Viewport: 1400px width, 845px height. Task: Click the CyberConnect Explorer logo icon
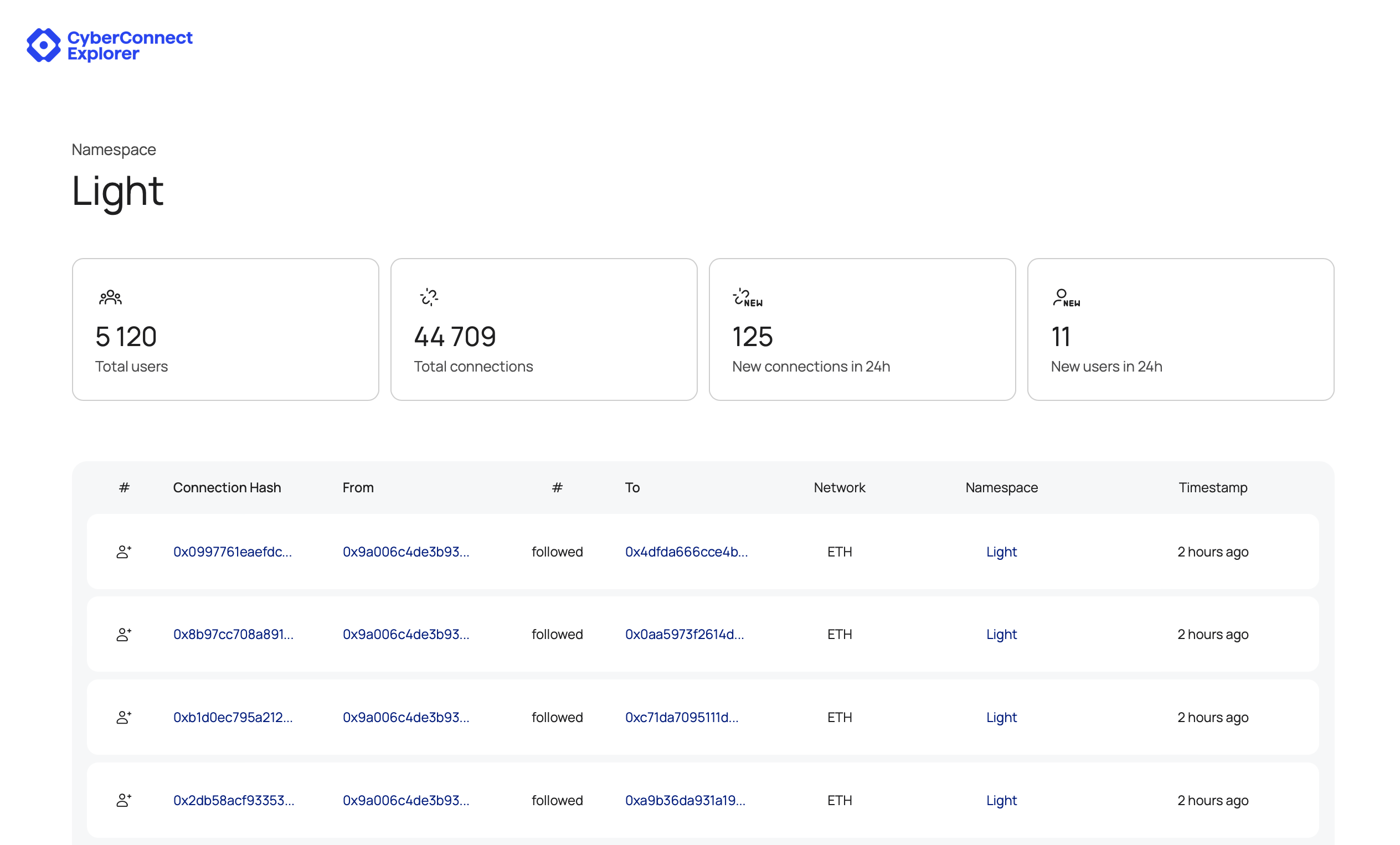pos(44,45)
